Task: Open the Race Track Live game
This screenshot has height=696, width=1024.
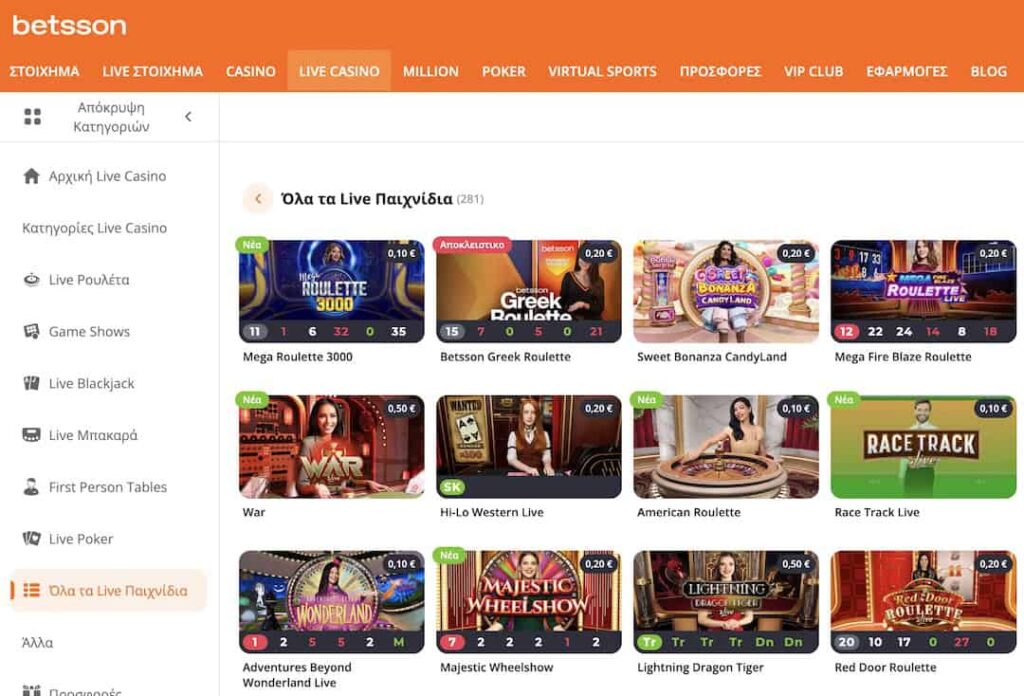Action: click(922, 446)
